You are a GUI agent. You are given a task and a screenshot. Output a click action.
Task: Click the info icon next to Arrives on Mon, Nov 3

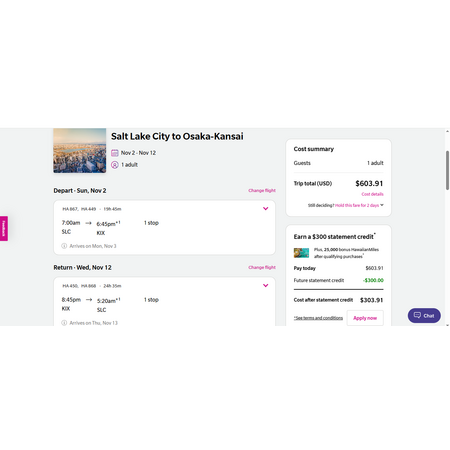pos(64,246)
